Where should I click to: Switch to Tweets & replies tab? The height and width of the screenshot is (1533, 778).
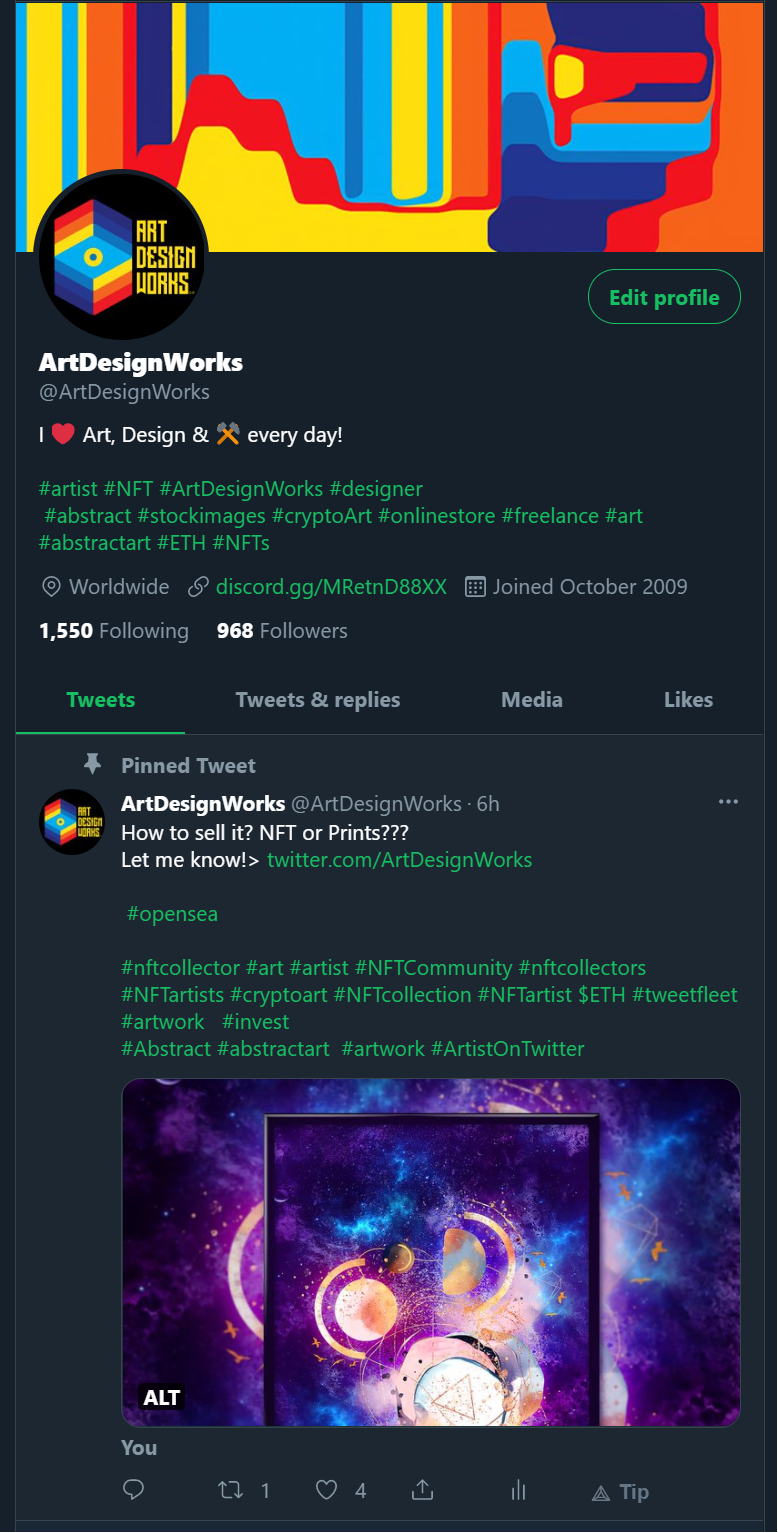pos(317,700)
